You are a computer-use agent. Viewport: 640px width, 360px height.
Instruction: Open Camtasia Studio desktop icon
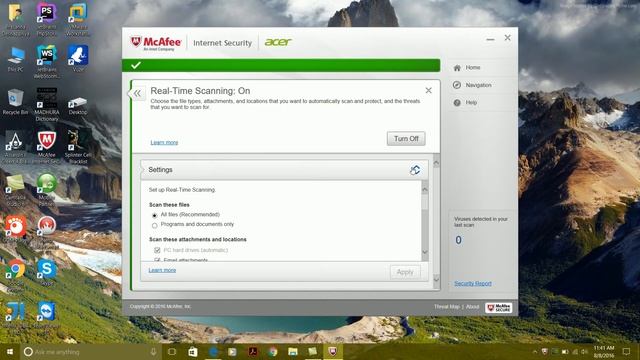pos(15,189)
